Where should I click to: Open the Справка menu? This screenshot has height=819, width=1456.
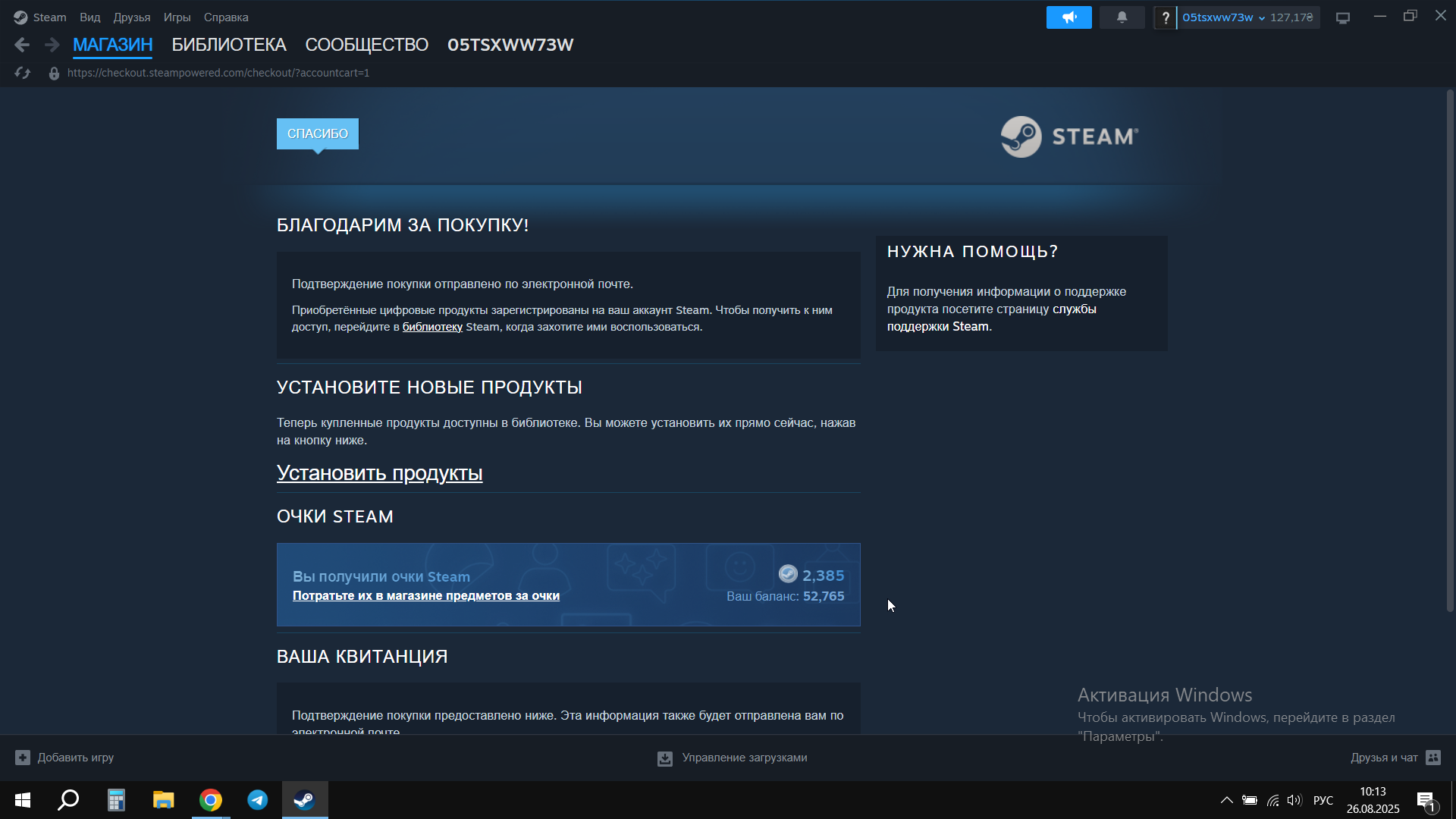tap(226, 17)
